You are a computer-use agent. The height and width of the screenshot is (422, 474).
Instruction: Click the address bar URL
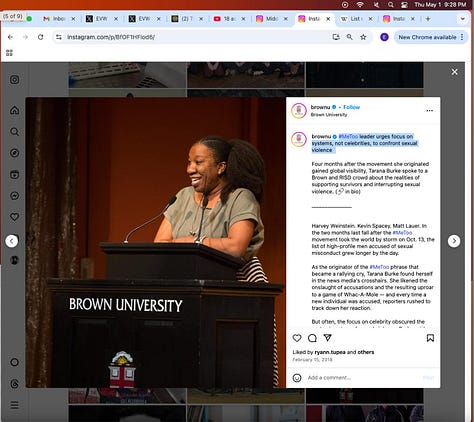click(x=111, y=37)
